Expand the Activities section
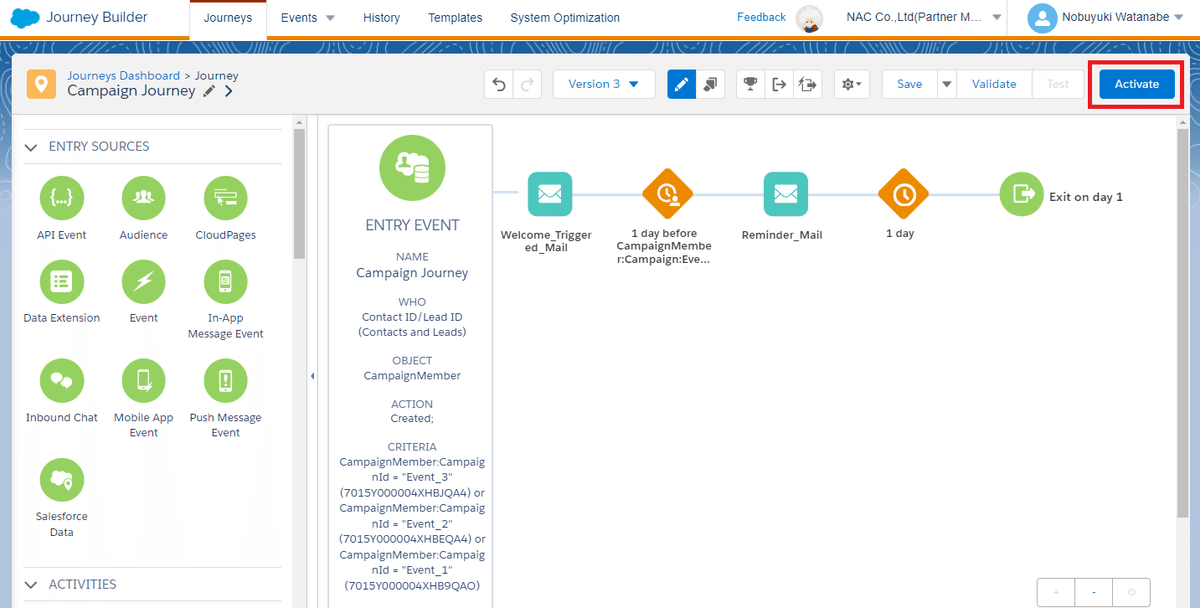Viewport: 1200px width, 608px height. (29, 584)
